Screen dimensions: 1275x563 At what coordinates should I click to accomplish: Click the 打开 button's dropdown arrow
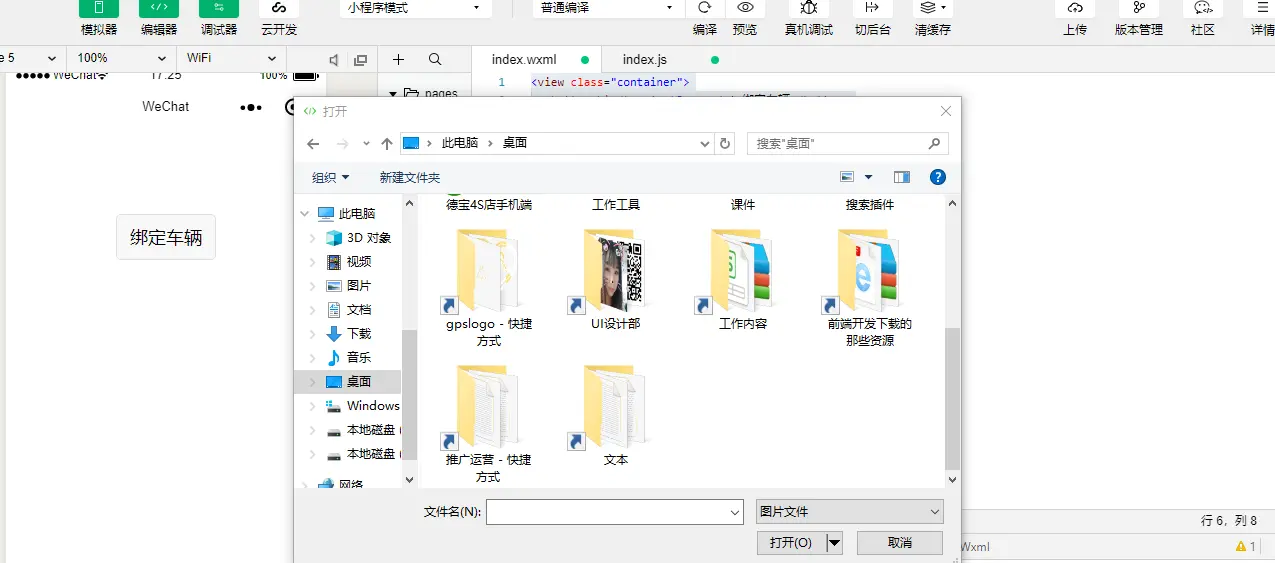pyautogui.click(x=835, y=542)
